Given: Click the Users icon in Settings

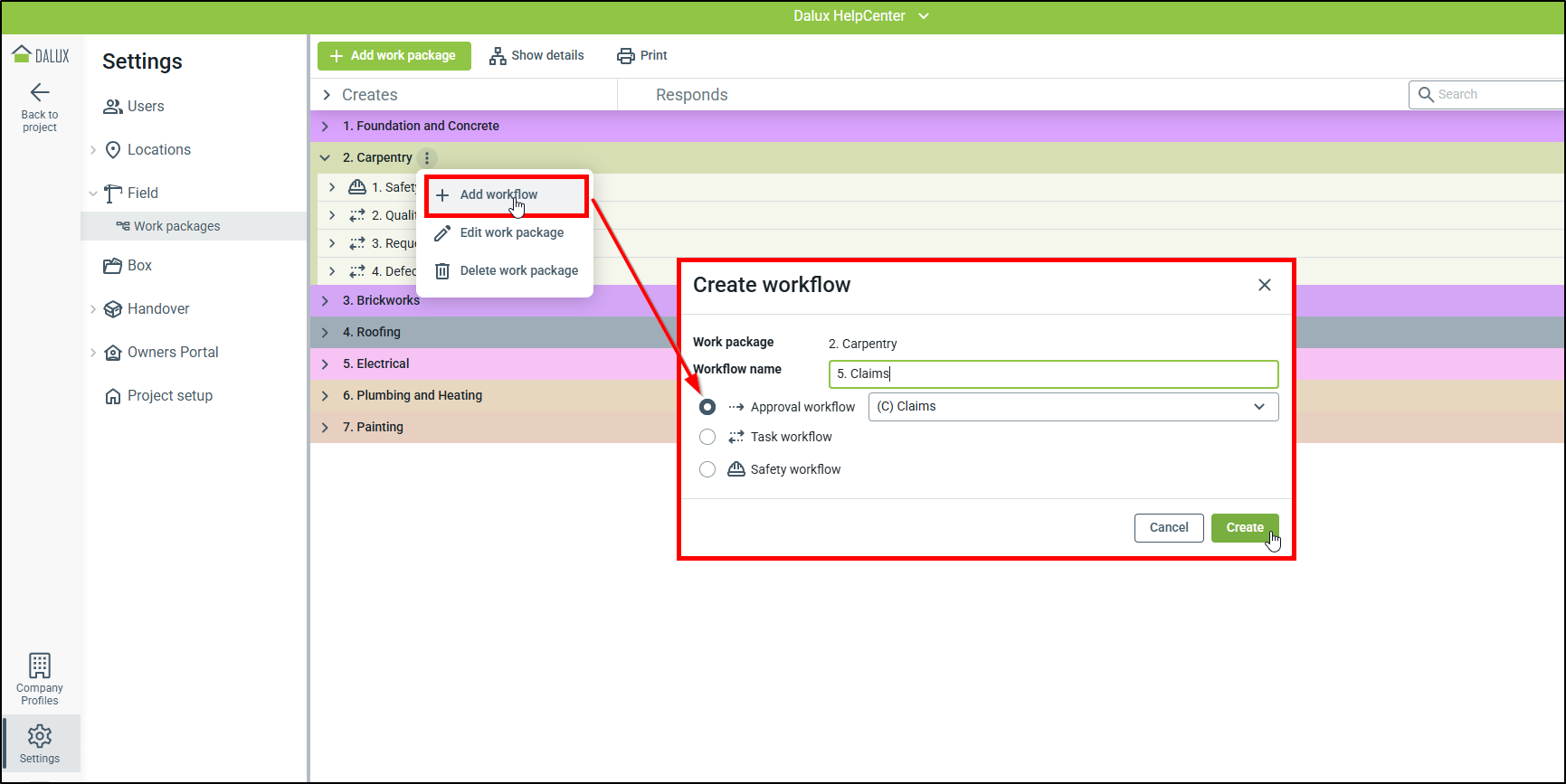Looking at the screenshot, I should tap(113, 107).
